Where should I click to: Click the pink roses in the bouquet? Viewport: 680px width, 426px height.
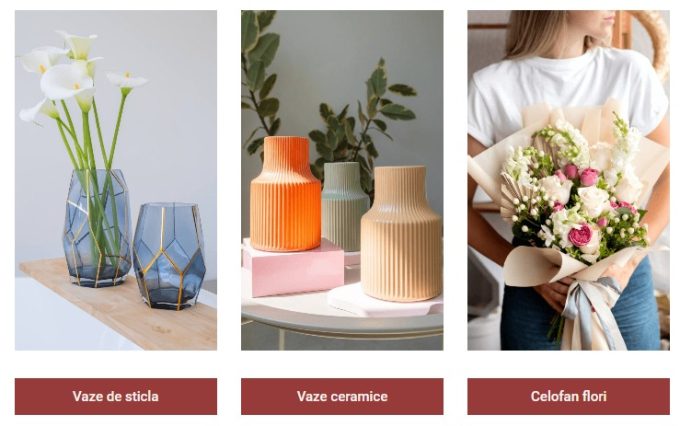point(580,236)
